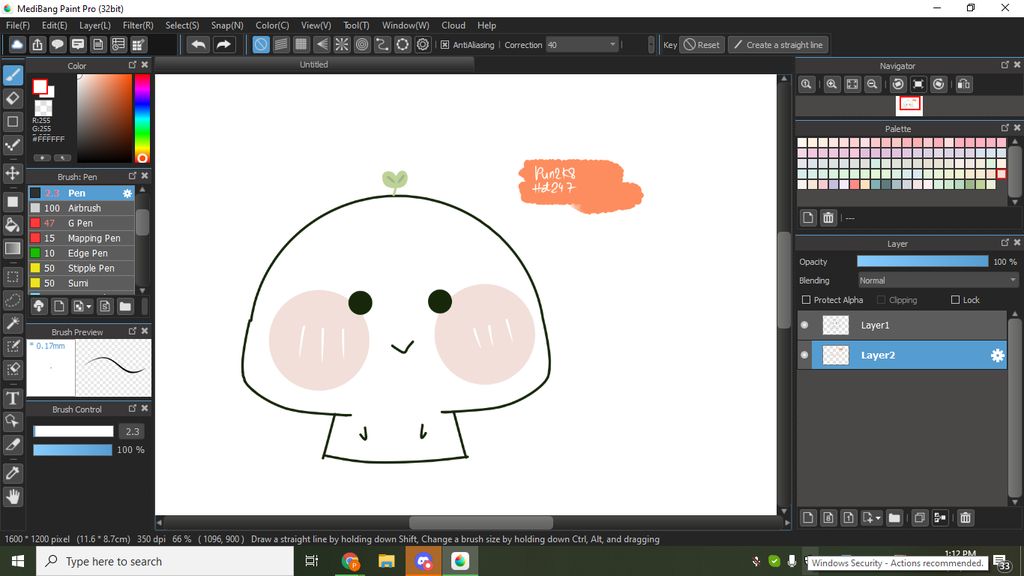Switch to the Untitled canvas tab
Viewport: 1024px width, 576px height.
click(x=313, y=65)
